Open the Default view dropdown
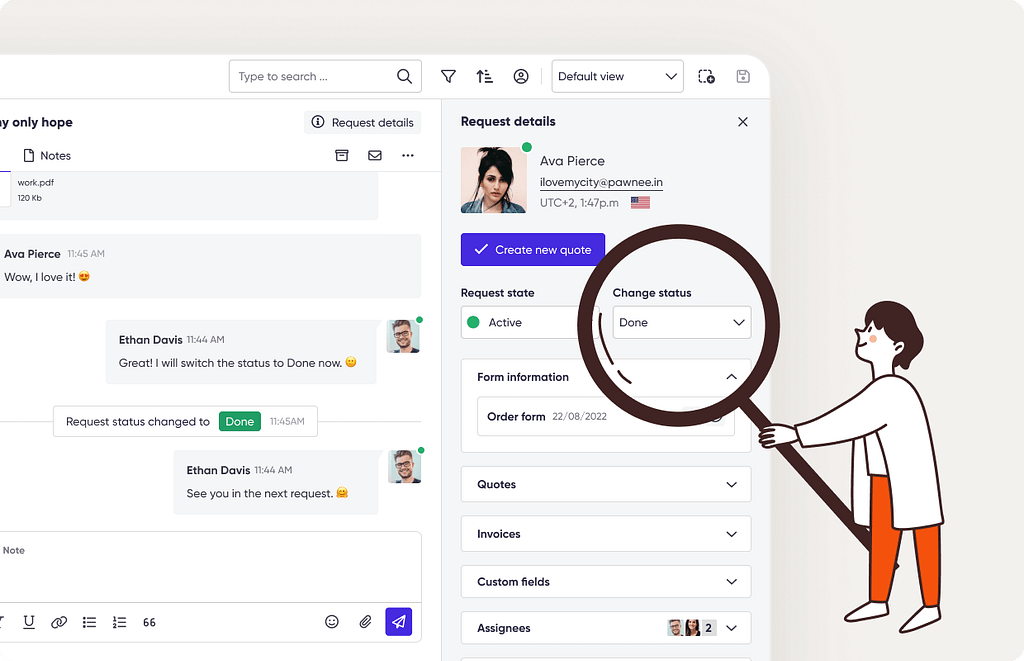The image size is (1024, 661). pos(617,76)
